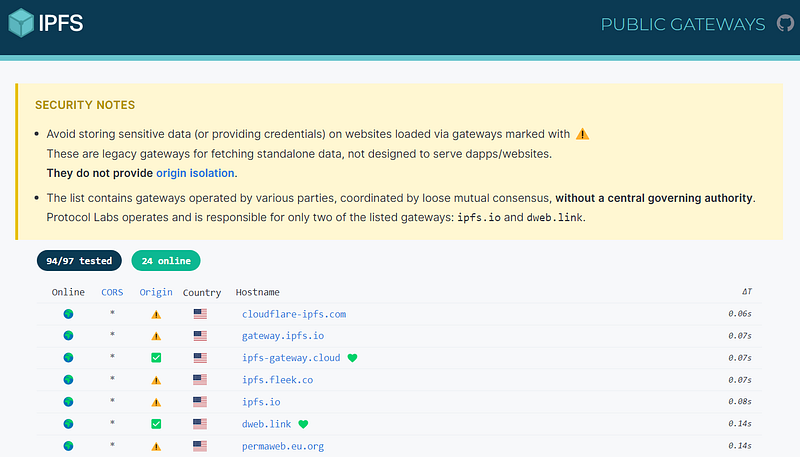
Task: Click the SECURITY NOTES heading
Action: [x=85, y=105]
